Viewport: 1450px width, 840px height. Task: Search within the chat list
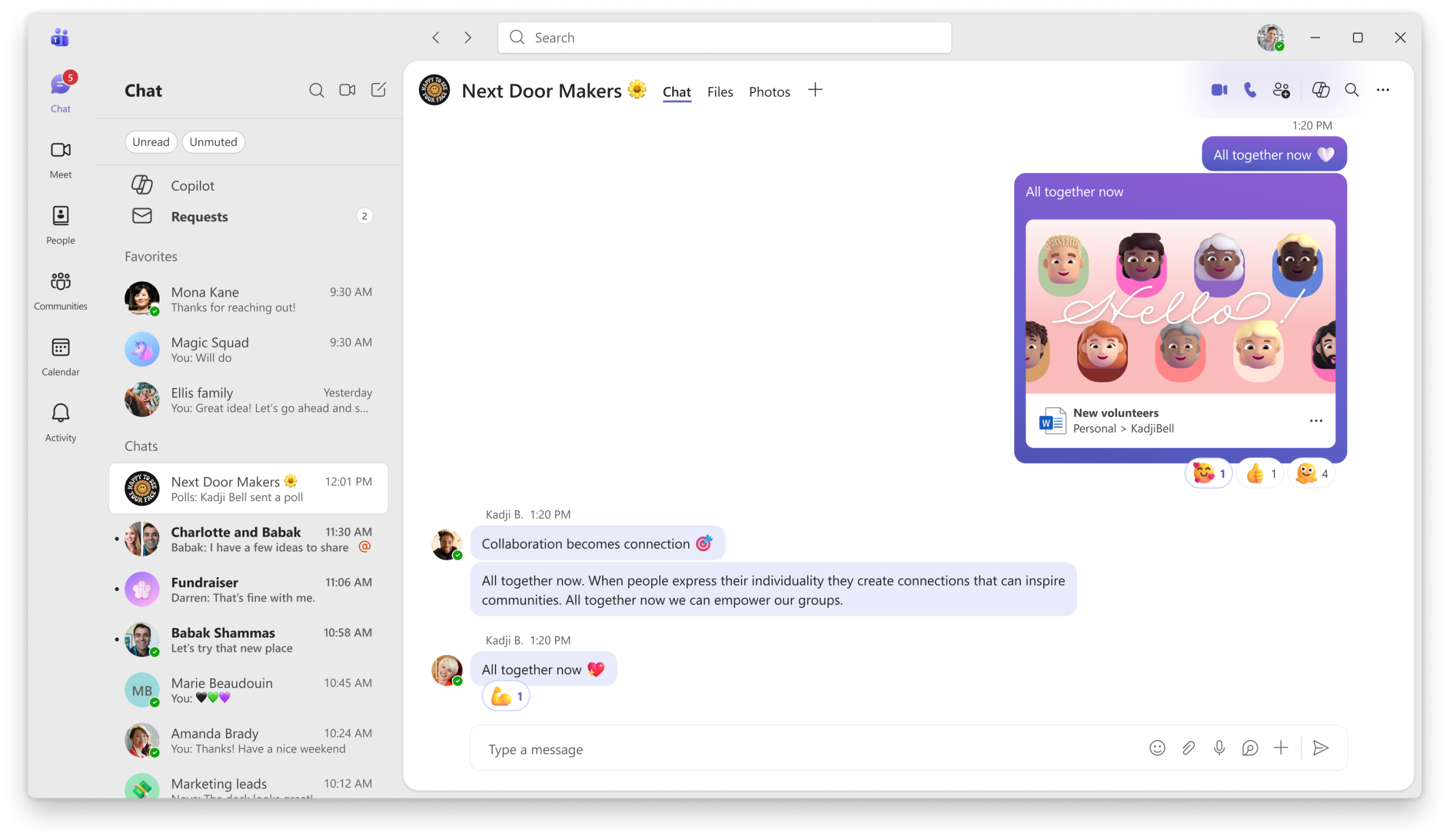coord(317,90)
